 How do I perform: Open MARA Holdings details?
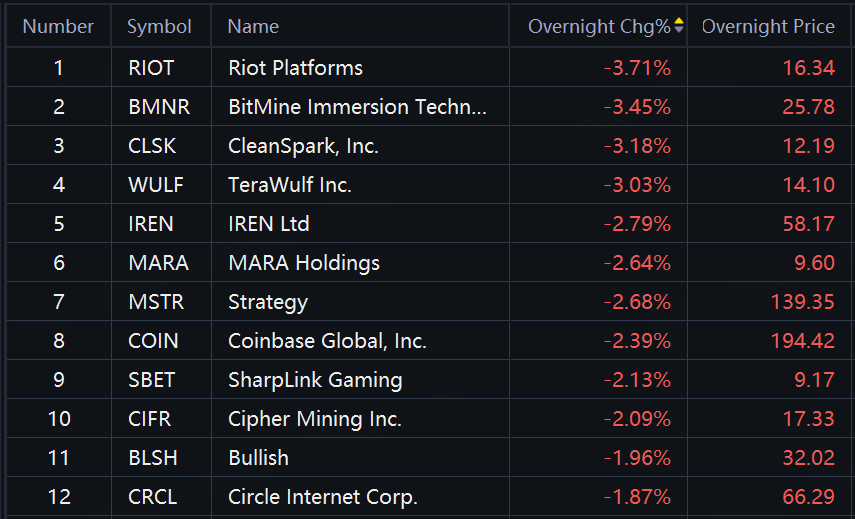click(304, 263)
